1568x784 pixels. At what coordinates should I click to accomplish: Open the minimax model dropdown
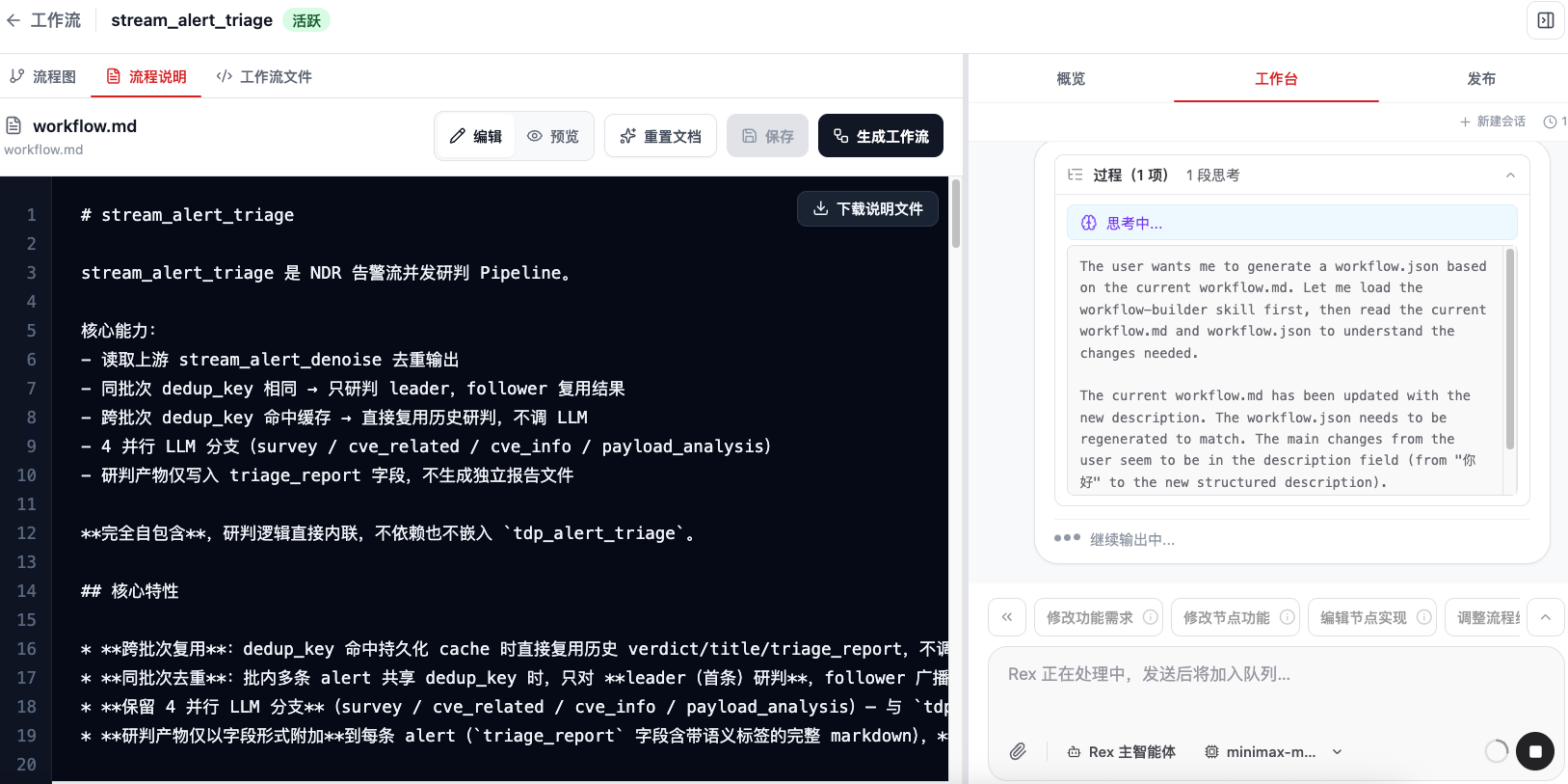[1273, 751]
